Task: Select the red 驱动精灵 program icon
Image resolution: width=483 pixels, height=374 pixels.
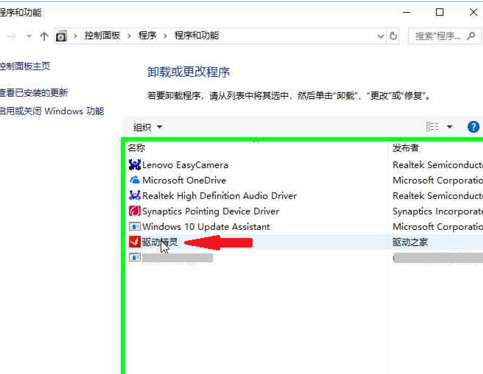Action: [x=135, y=242]
